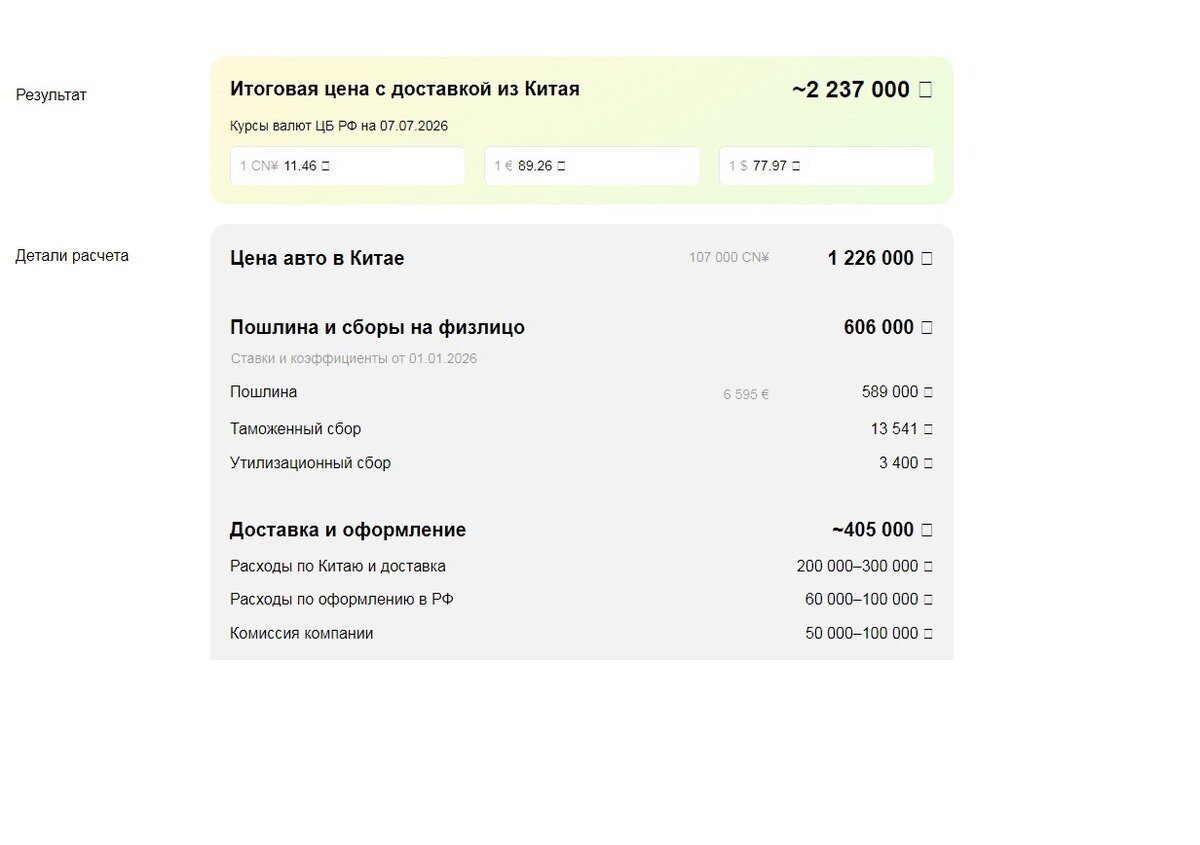Image resolution: width=1200 pixels, height=845 pixels.
Task: Select the dollar rate box 77.97
Action: click(x=827, y=166)
